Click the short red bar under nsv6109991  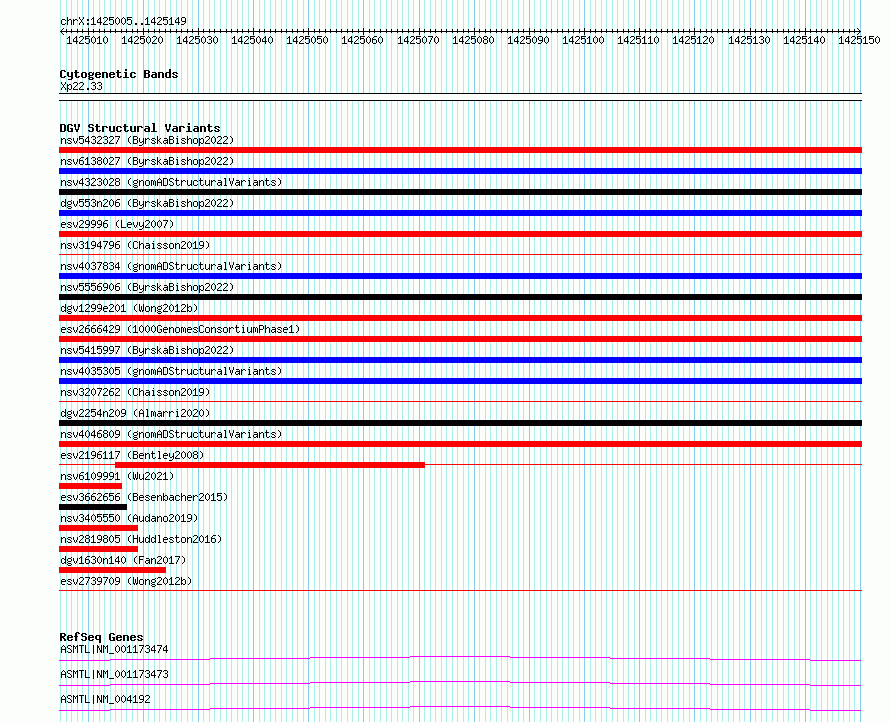pyautogui.click(x=90, y=486)
